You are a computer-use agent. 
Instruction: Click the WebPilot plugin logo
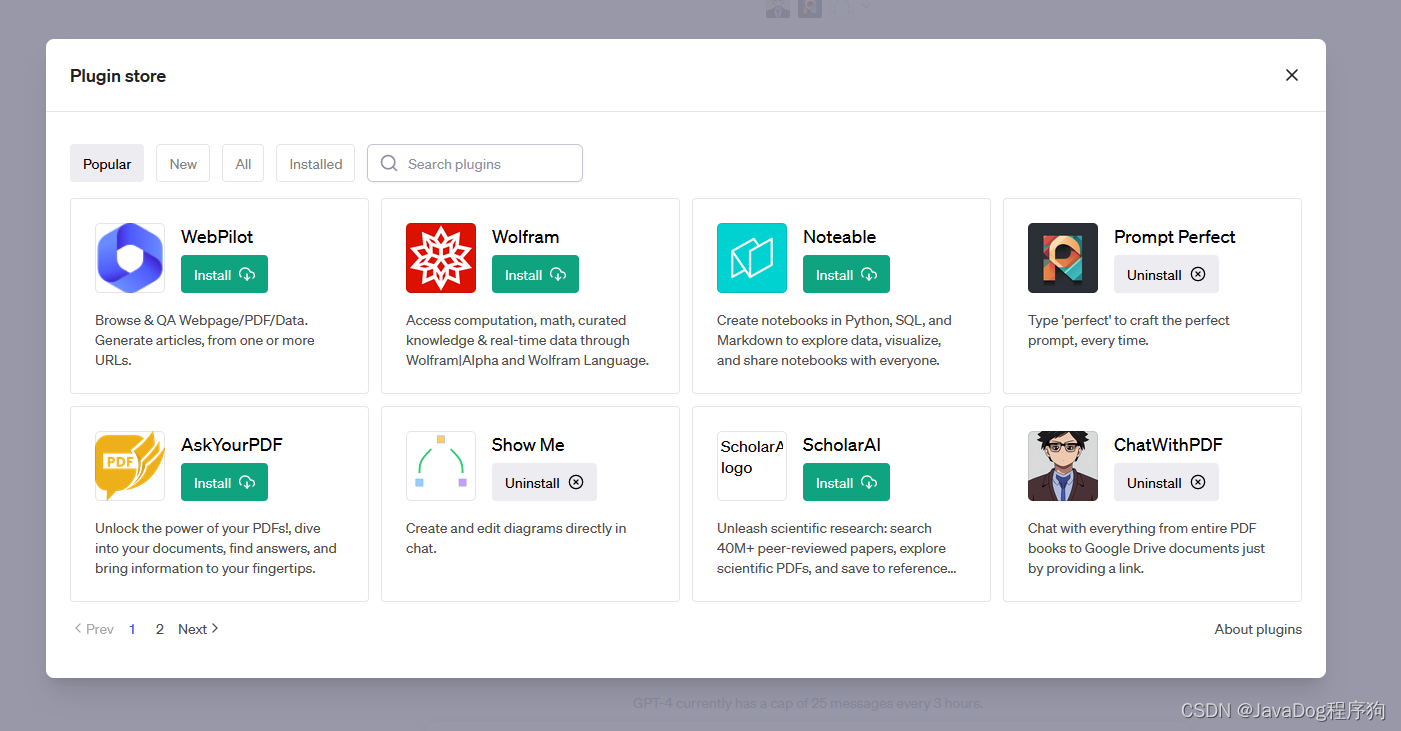[130, 258]
